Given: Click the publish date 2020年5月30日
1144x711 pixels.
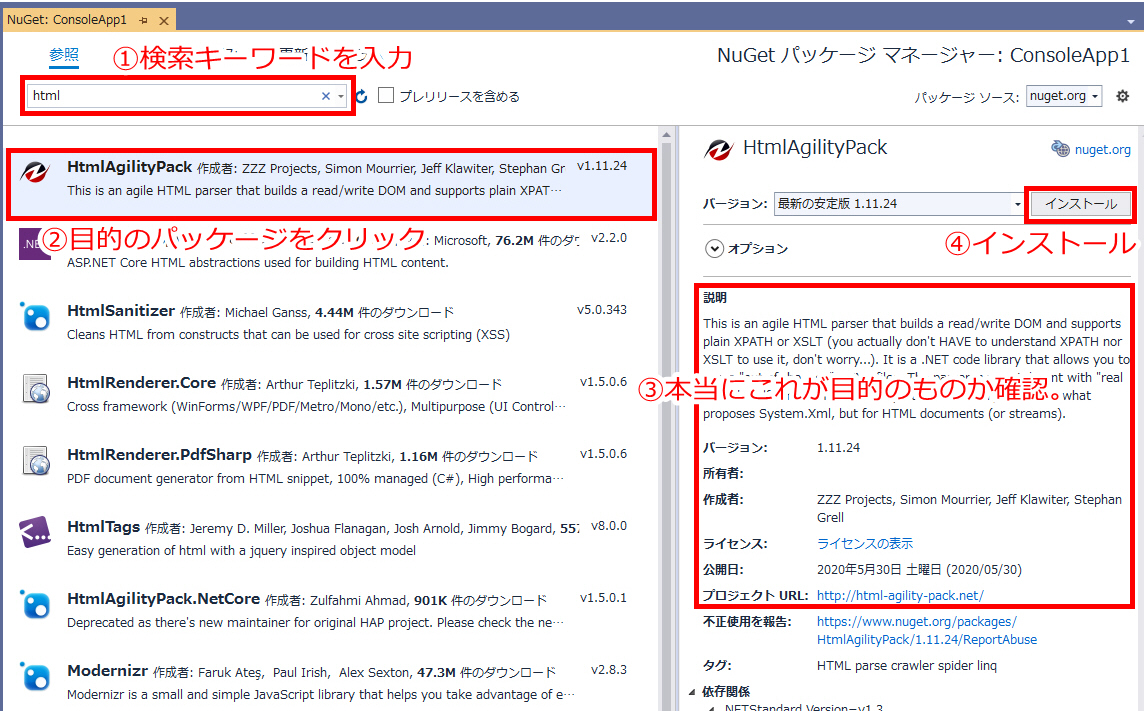Looking at the screenshot, I should 919,570.
